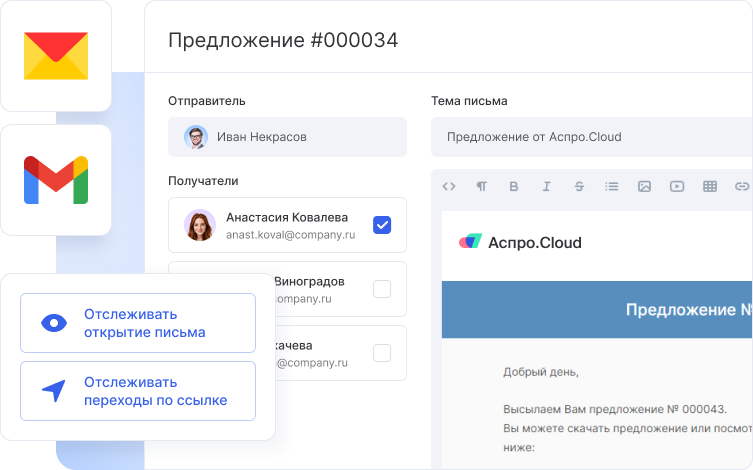Insert a table into the letter
Screen dimensions: 753x470
click(710, 186)
